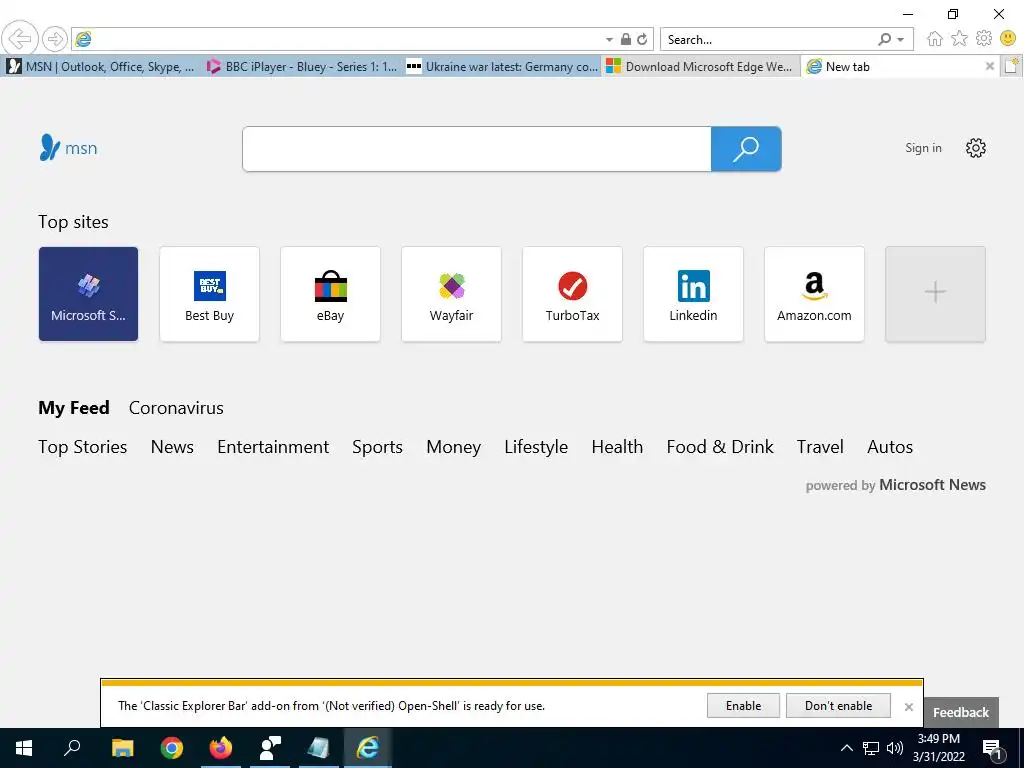Open the Lifestyle category
The width and height of the screenshot is (1024, 768).
click(x=536, y=447)
